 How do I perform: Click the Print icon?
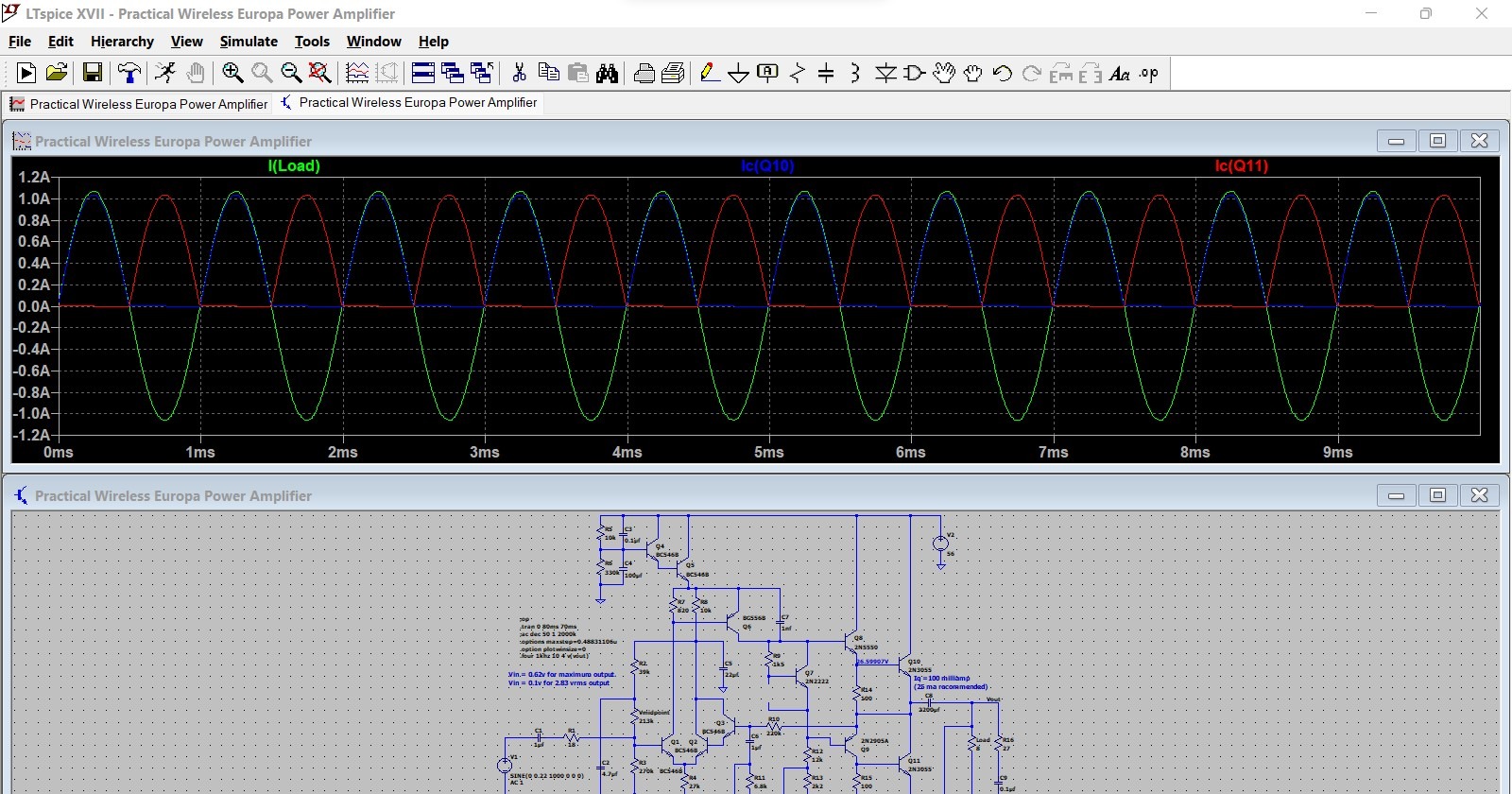pyautogui.click(x=674, y=73)
